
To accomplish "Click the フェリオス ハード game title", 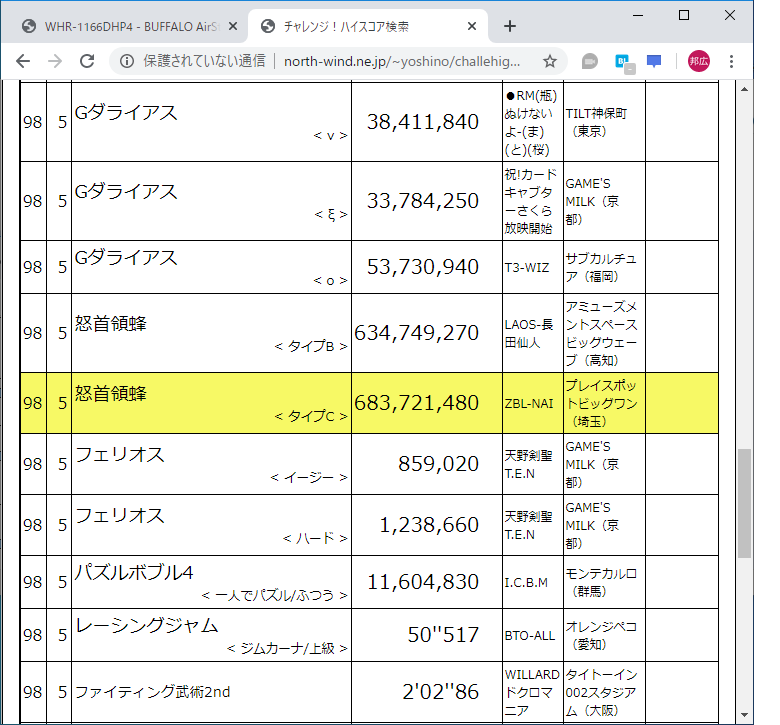I will [119, 516].
